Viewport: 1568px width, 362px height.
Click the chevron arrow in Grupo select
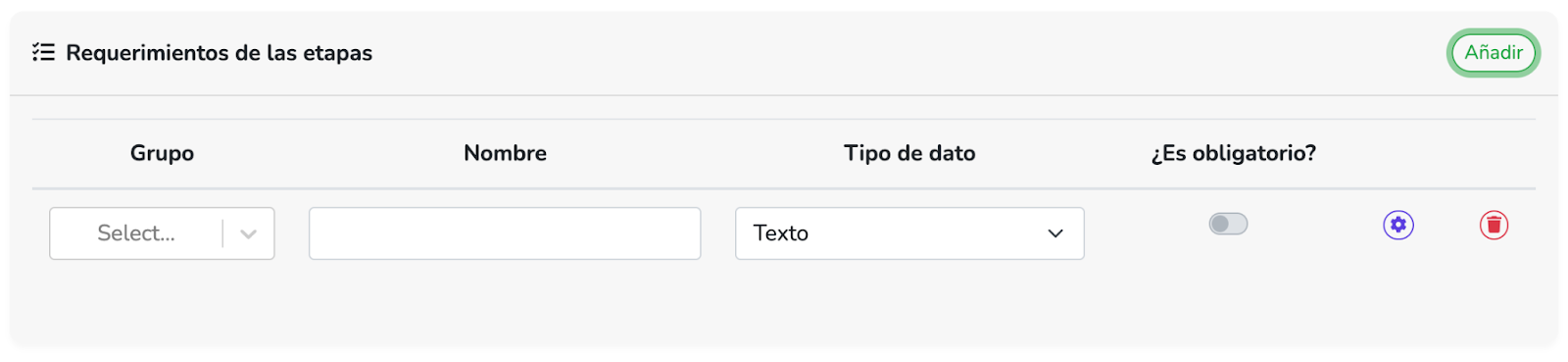click(x=248, y=233)
